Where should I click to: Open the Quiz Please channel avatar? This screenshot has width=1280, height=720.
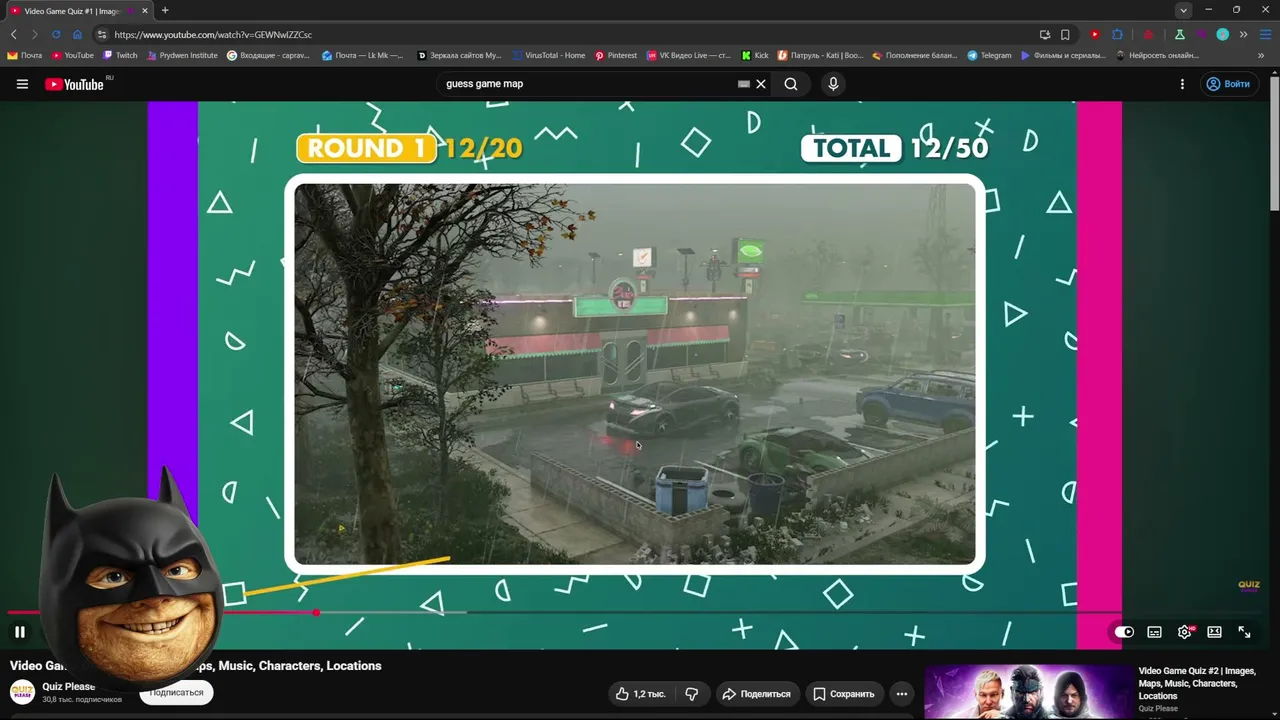pos(22,692)
